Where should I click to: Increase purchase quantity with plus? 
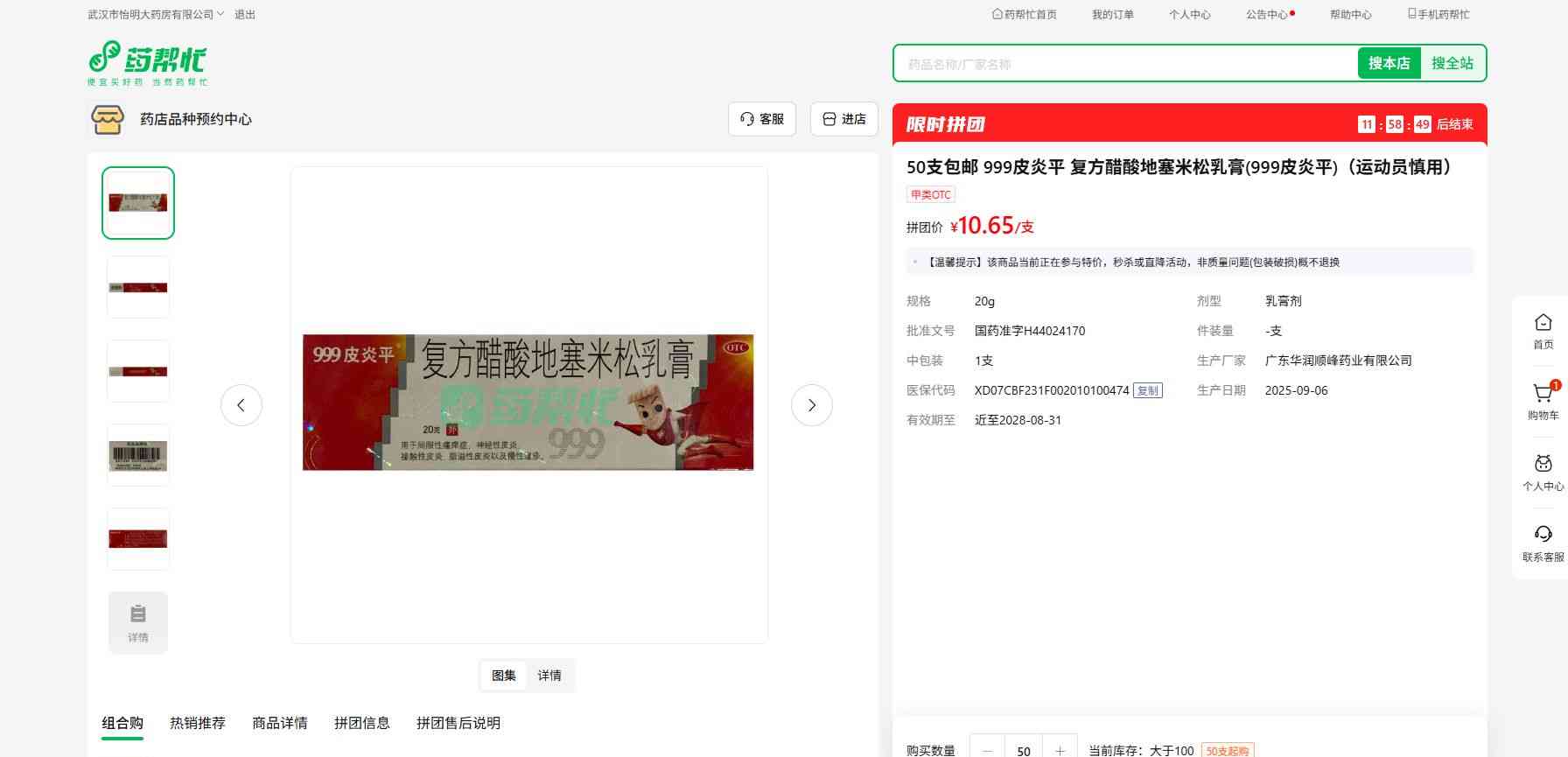pyautogui.click(x=1060, y=750)
